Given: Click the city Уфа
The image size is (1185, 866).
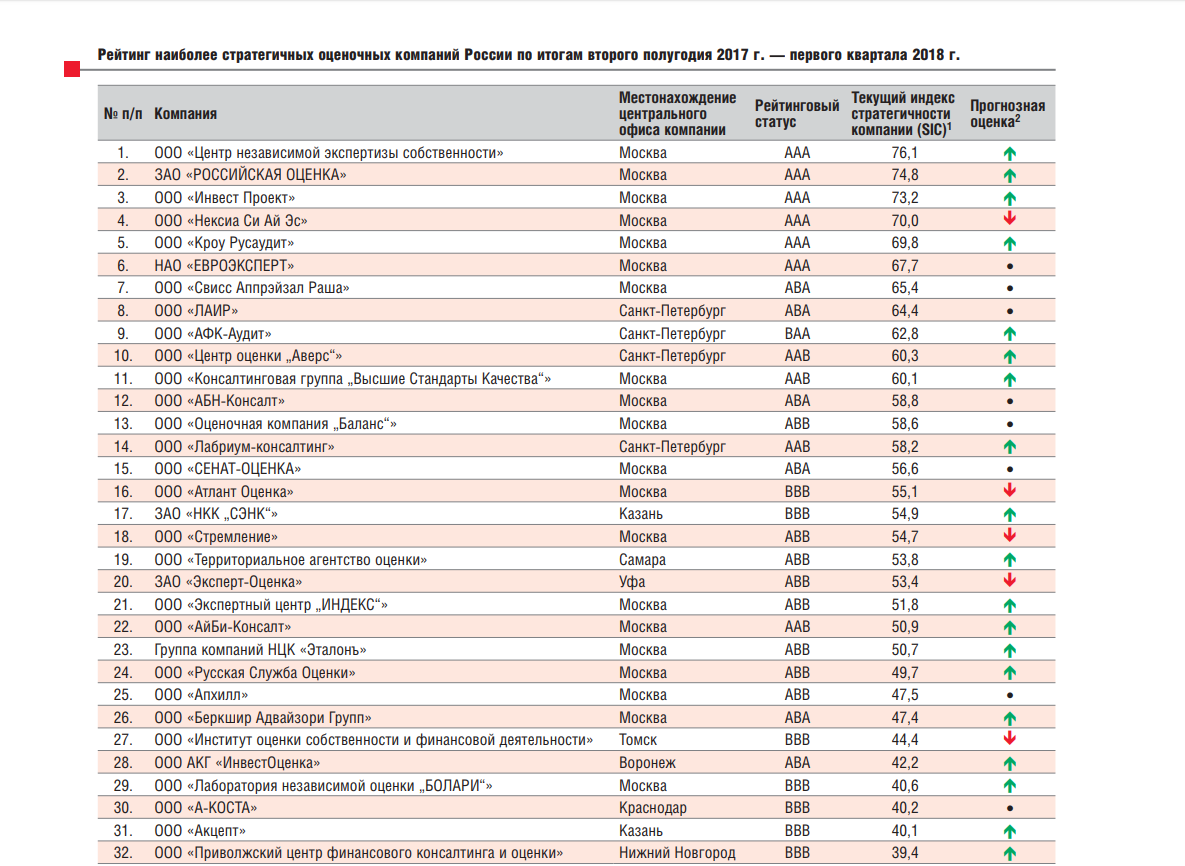Looking at the screenshot, I should (632, 582).
